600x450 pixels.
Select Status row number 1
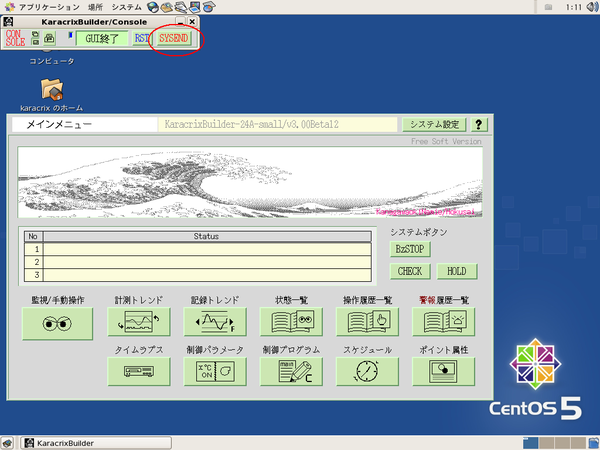(x=197, y=249)
